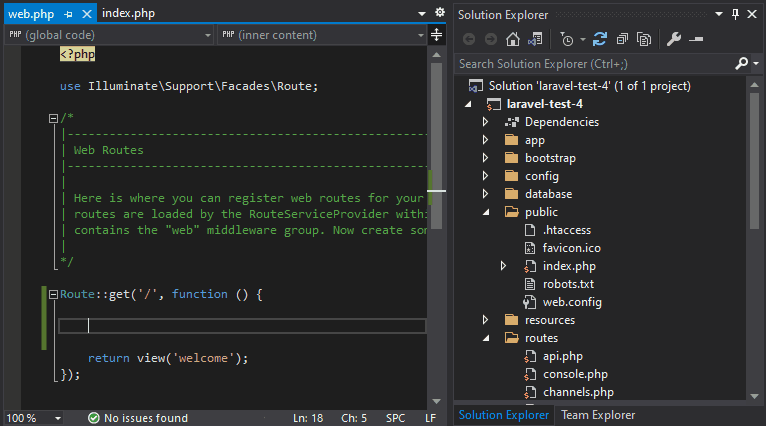Image resolution: width=766 pixels, height=426 pixels.
Task: Collapse all items in Solution Explorer
Action: 622,39
